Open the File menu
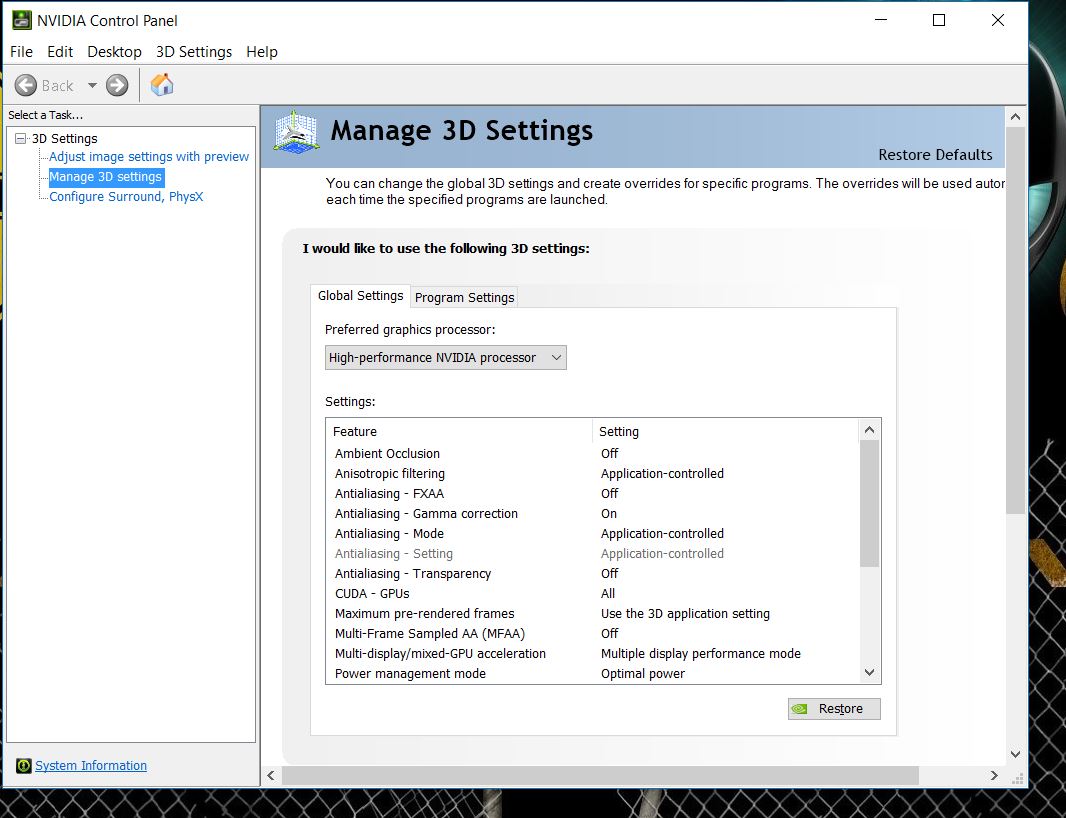 point(21,52)
